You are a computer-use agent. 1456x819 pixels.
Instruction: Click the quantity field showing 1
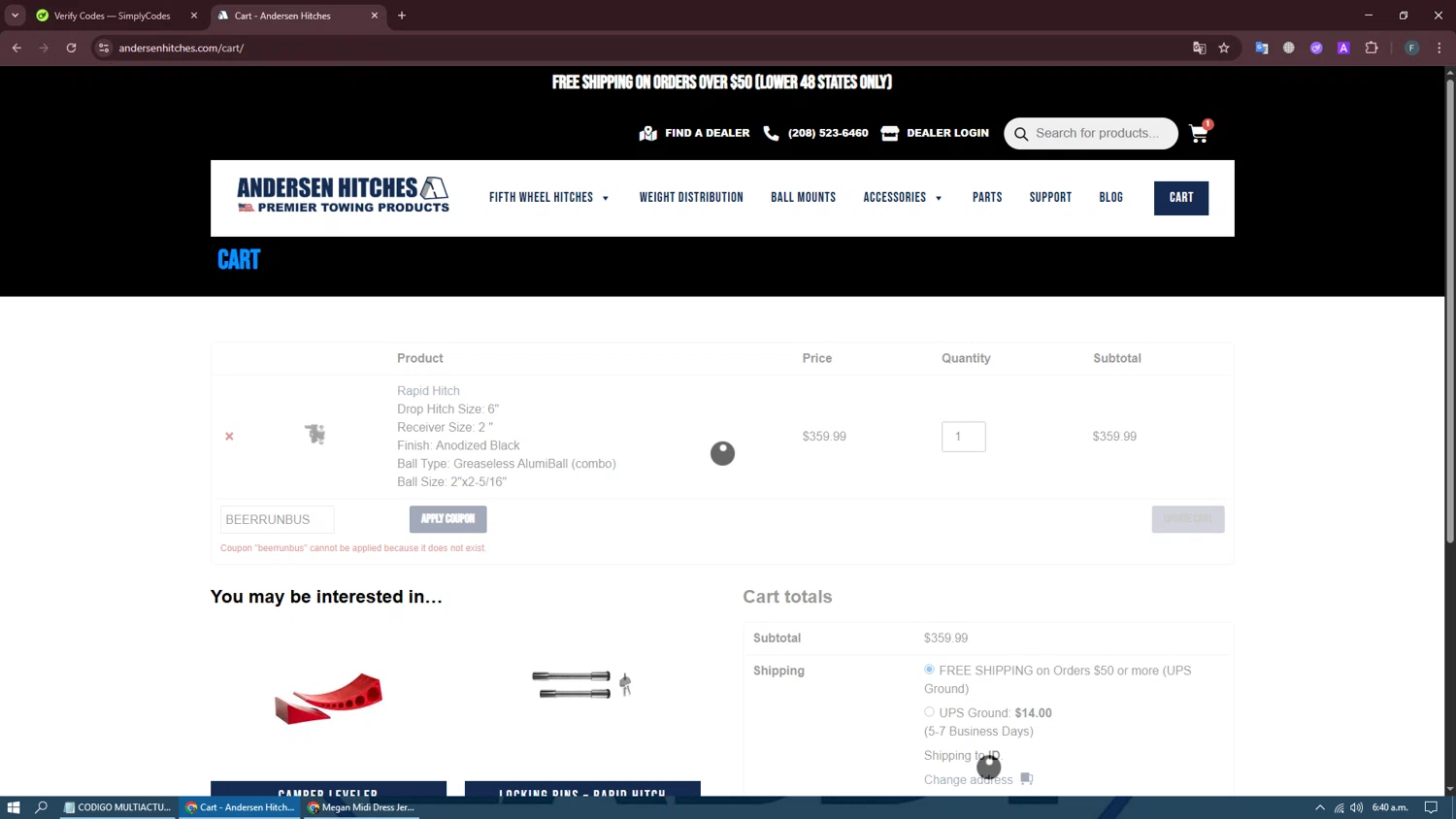963,437
